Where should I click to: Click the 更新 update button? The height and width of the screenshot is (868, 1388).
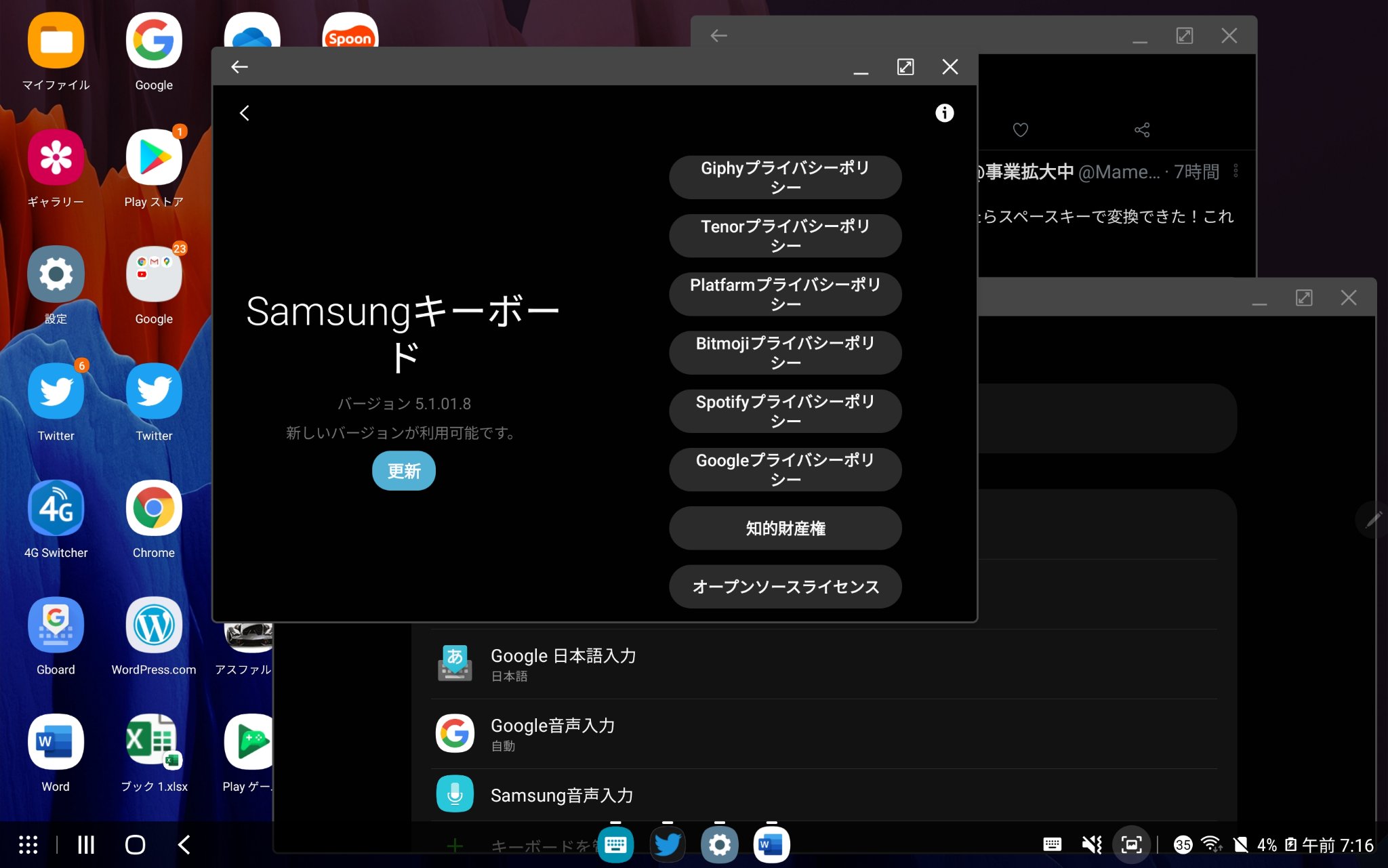[404, 470]
